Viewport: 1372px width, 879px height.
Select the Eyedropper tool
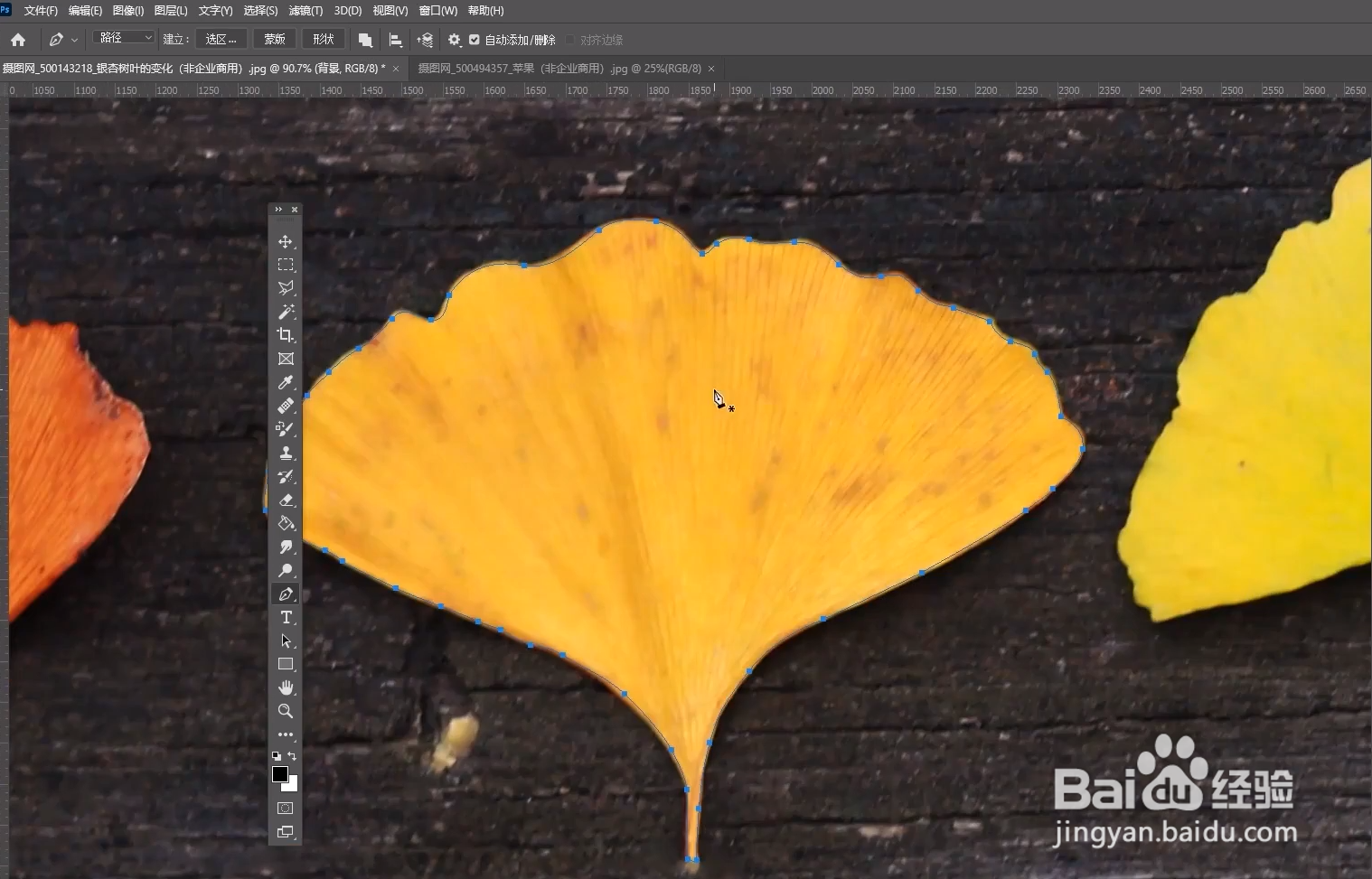click(x=286, y=382)
